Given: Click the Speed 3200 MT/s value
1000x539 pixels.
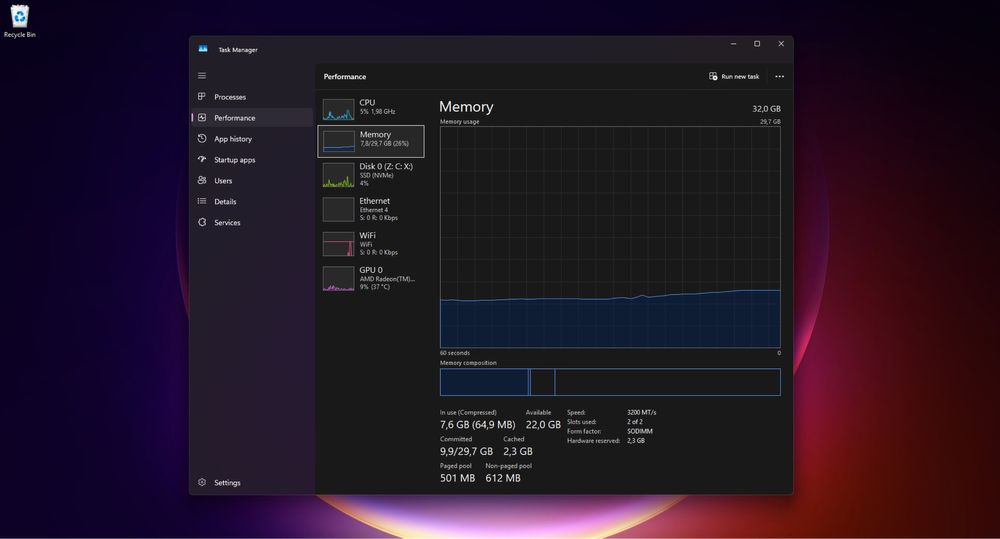Looking at the screenshot, I should (642, 412).
